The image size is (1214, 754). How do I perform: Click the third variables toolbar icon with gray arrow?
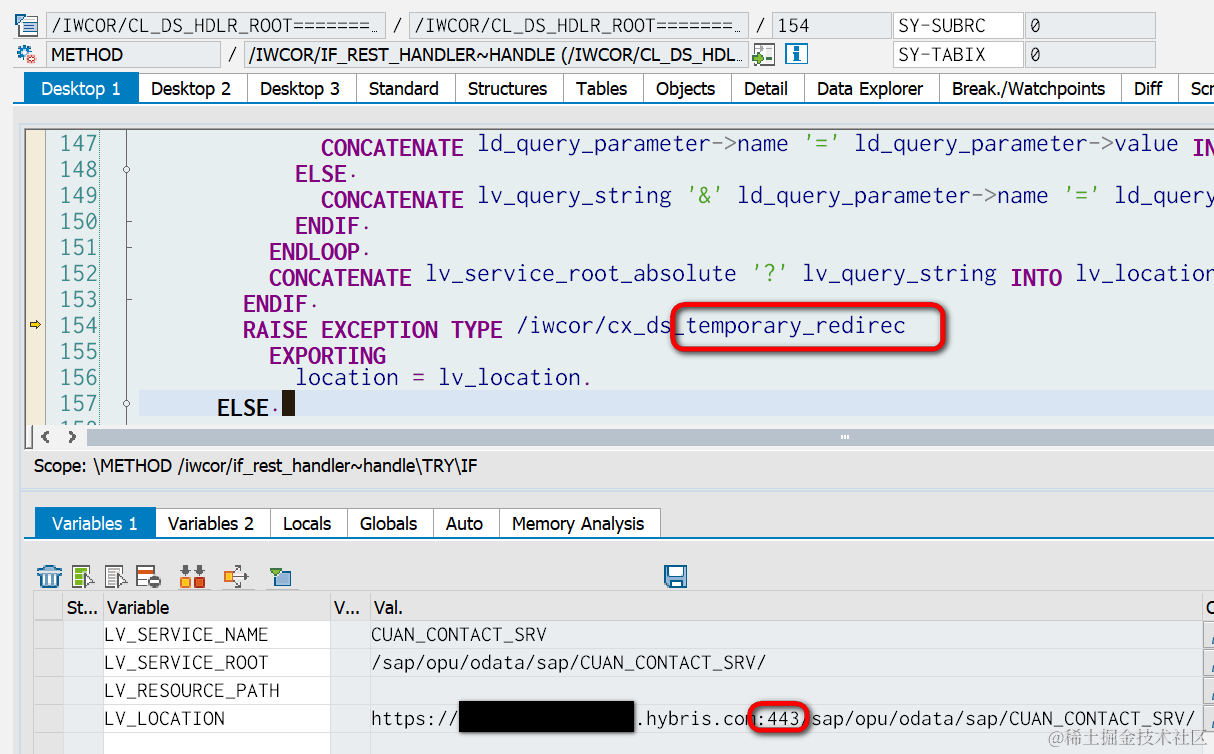[116, 576]
